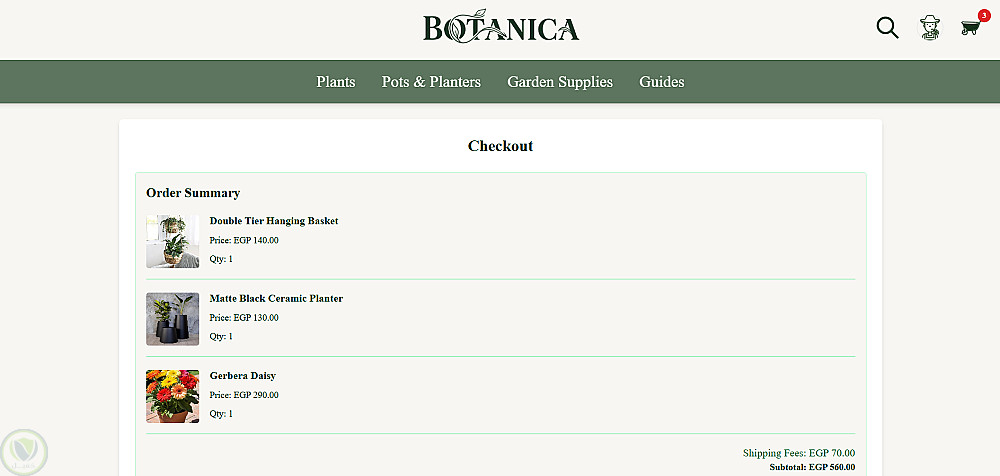The height and width of the screenshot is (476, 1000).
Task: Click the Gerbera Daisy product photo
Action: (x=172, y=396)
